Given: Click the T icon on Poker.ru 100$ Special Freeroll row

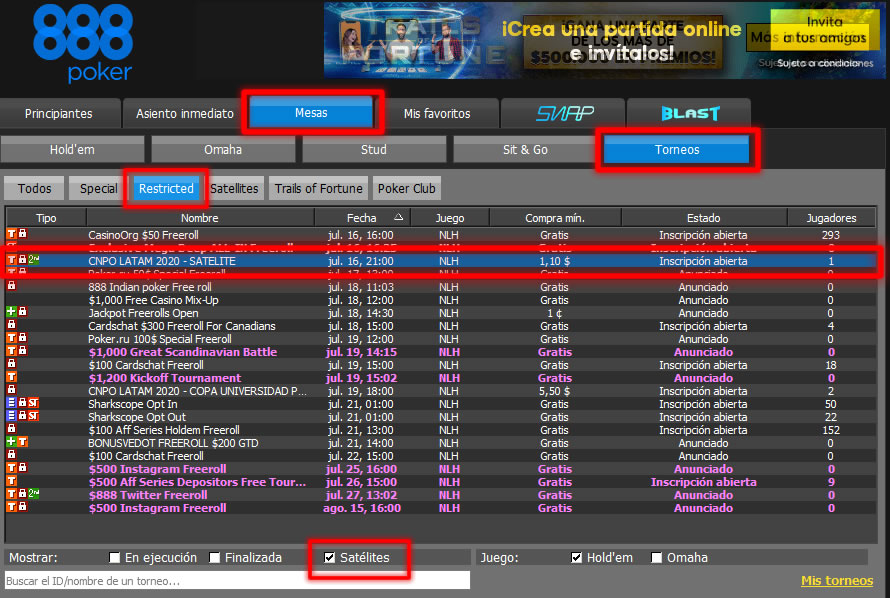Looking at the screenshot, I should point(11,338).
